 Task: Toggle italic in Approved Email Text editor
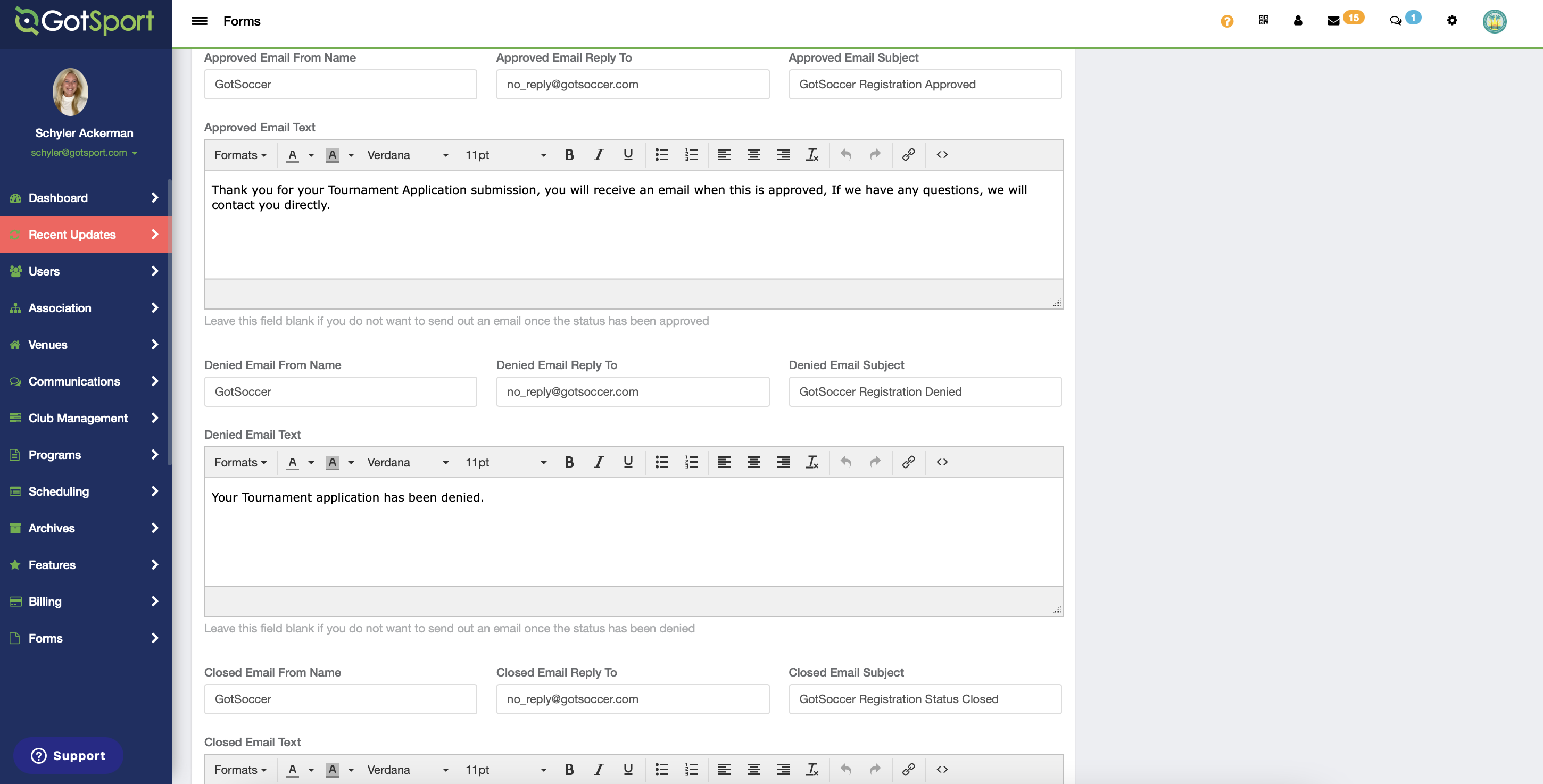coord(599,155)
